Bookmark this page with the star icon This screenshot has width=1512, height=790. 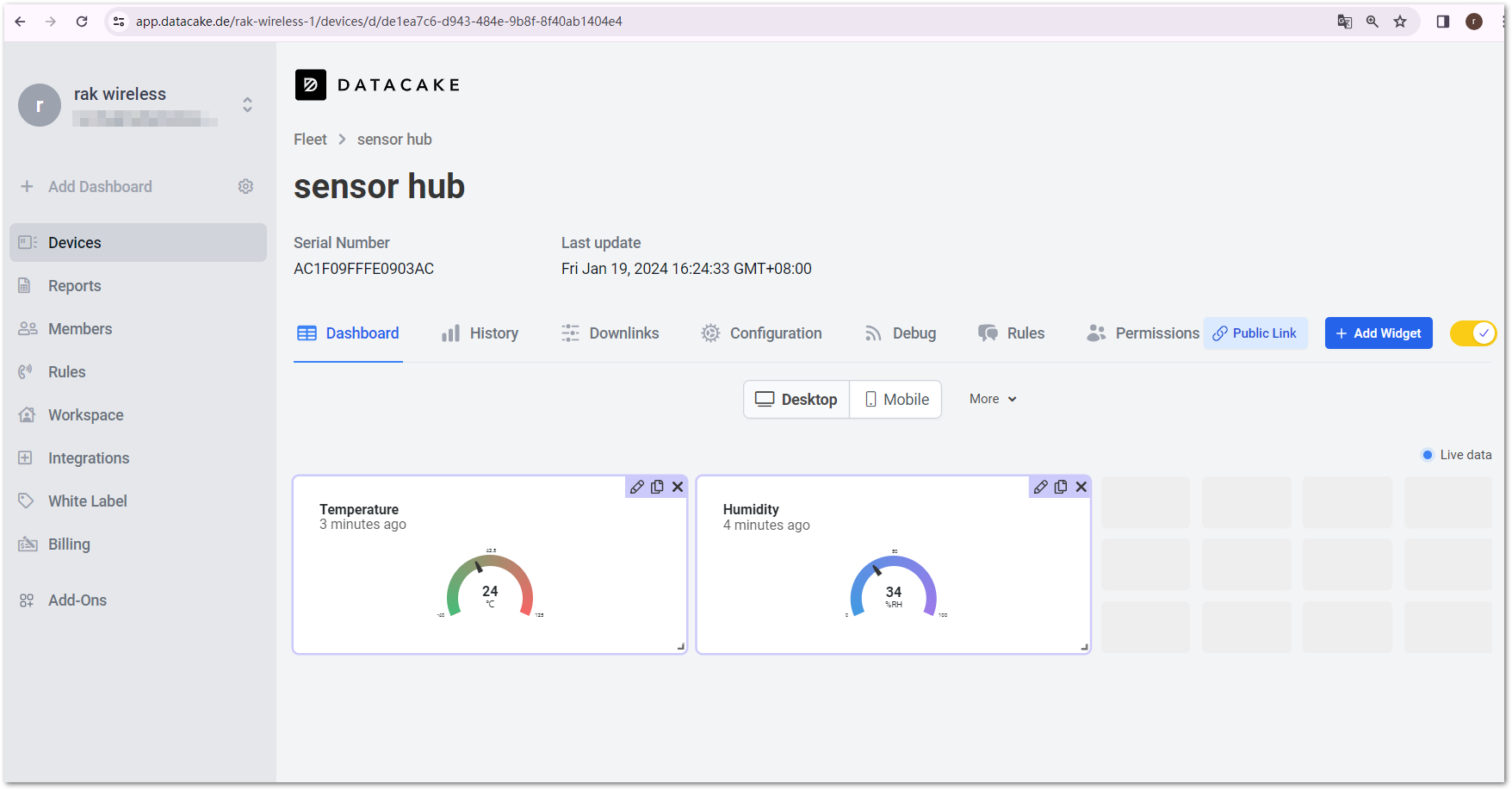coord(1400,22)
